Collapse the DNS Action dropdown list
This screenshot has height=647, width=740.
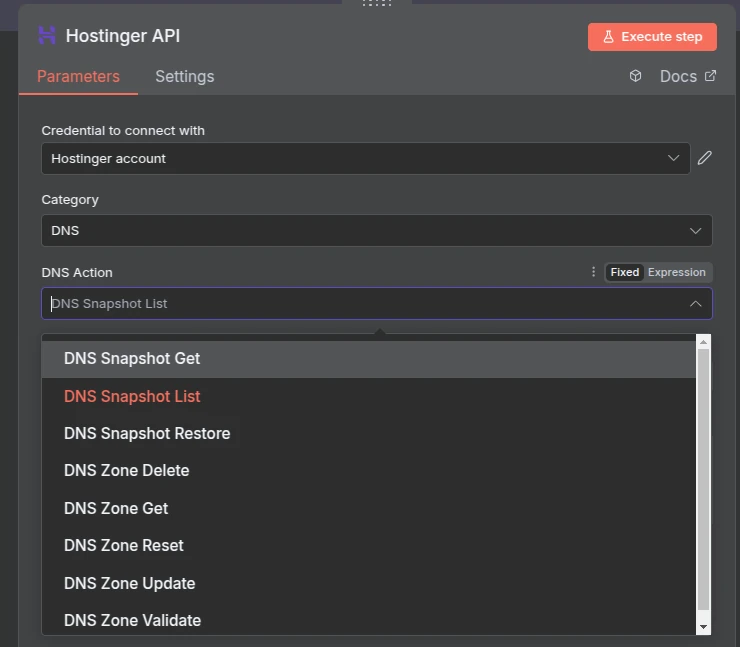tap(696, 303)
